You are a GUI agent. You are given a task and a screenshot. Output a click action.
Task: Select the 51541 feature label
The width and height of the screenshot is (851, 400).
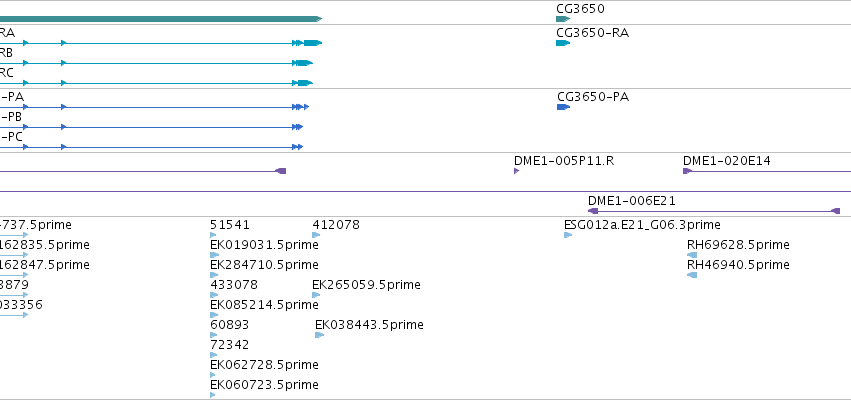coord(230,225)
